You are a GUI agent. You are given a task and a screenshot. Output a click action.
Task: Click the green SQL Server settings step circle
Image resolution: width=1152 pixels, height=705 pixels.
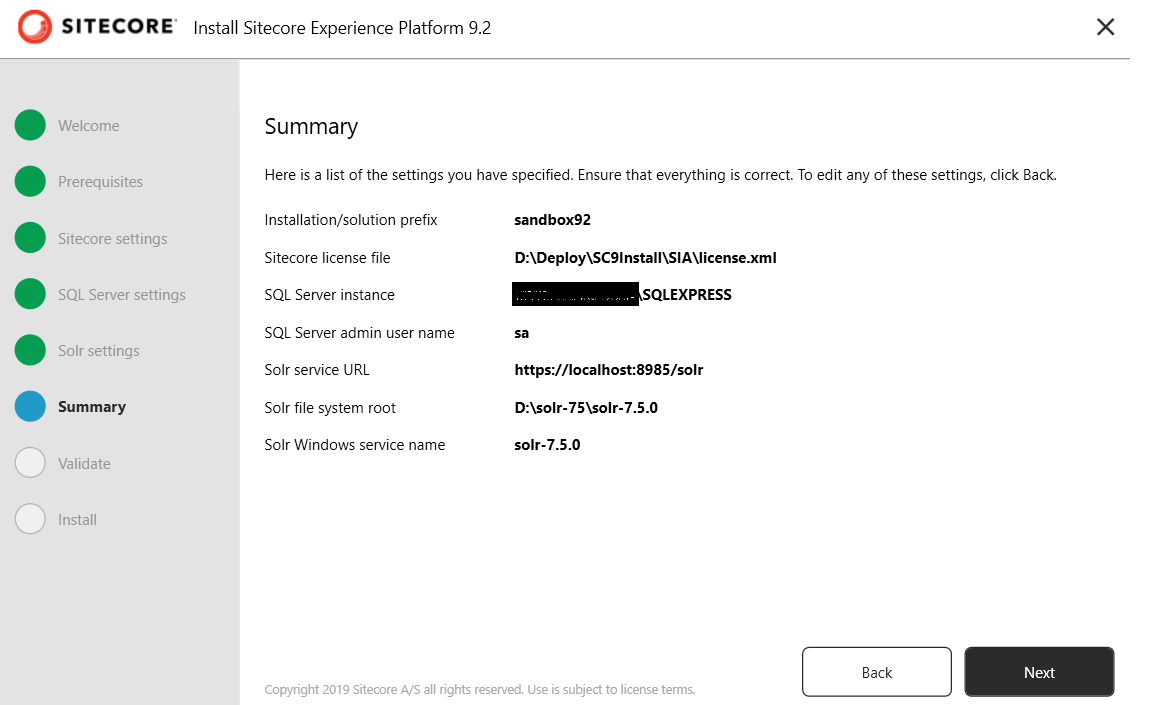[x=30, y=294]
